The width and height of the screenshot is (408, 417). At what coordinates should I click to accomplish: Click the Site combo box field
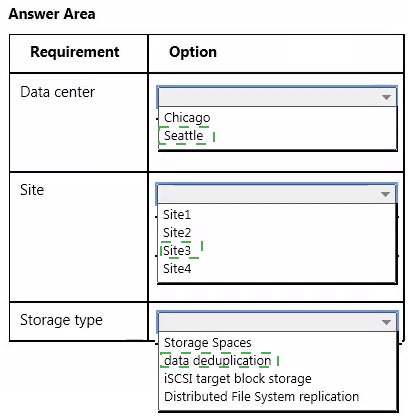click(276, 194)
